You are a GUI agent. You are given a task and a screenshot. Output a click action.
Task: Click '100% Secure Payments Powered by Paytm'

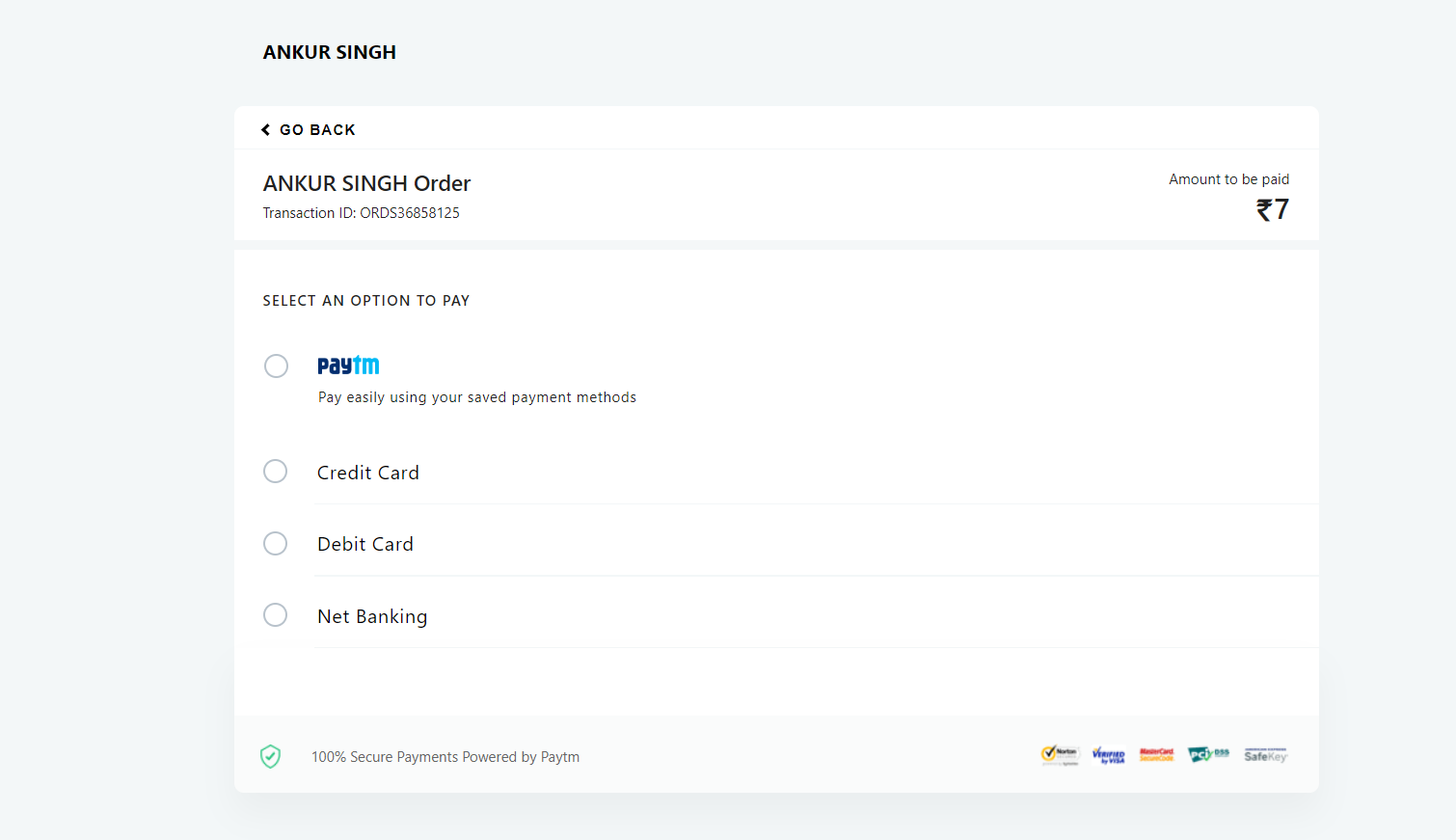[x=445, y=757]
